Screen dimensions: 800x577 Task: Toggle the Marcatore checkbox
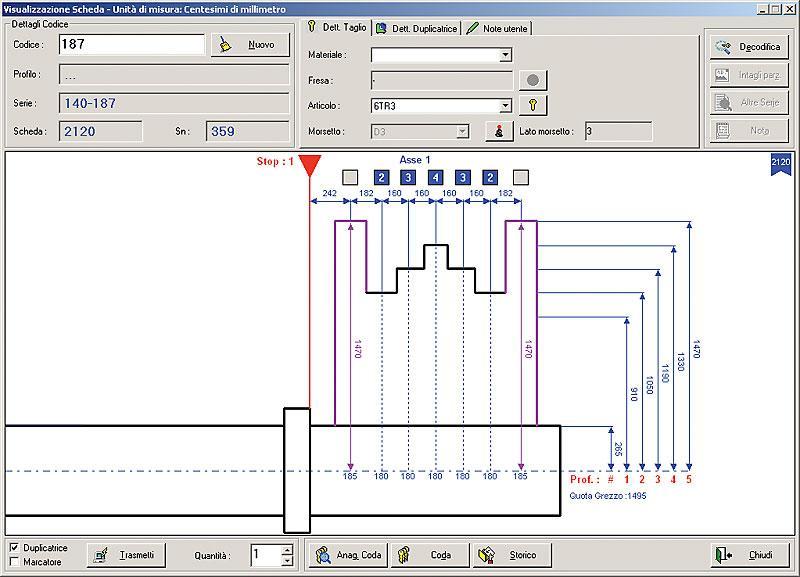pyautogui.click(x=14, y=562)
